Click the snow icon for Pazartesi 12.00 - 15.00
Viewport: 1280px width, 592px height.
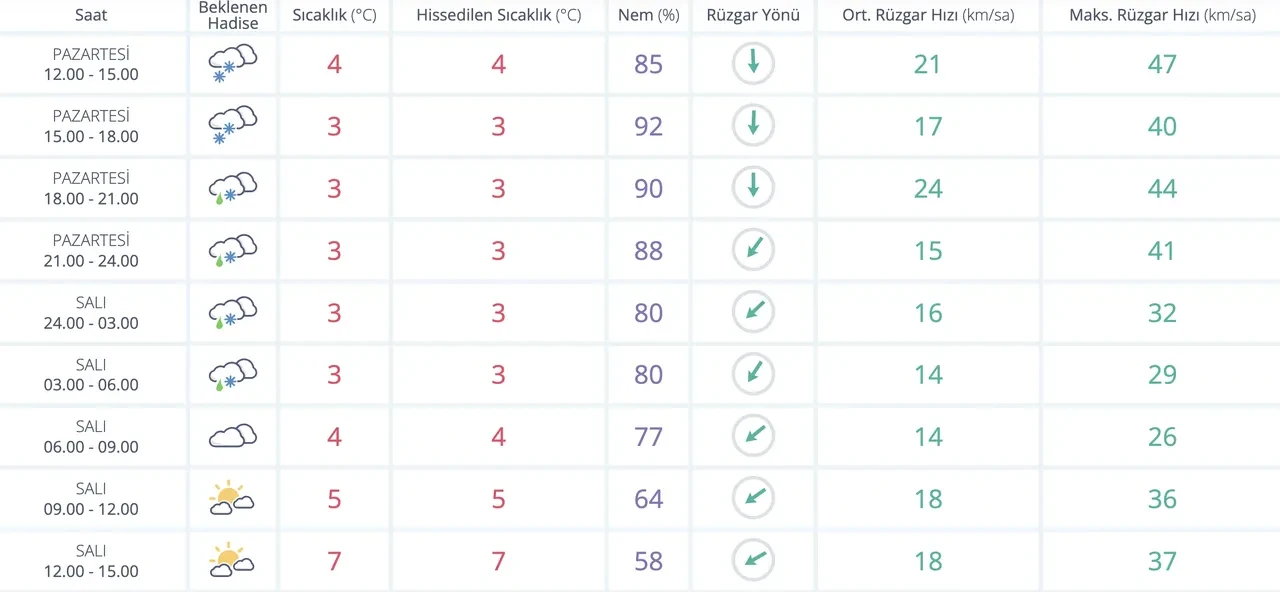tap(232, 64)
